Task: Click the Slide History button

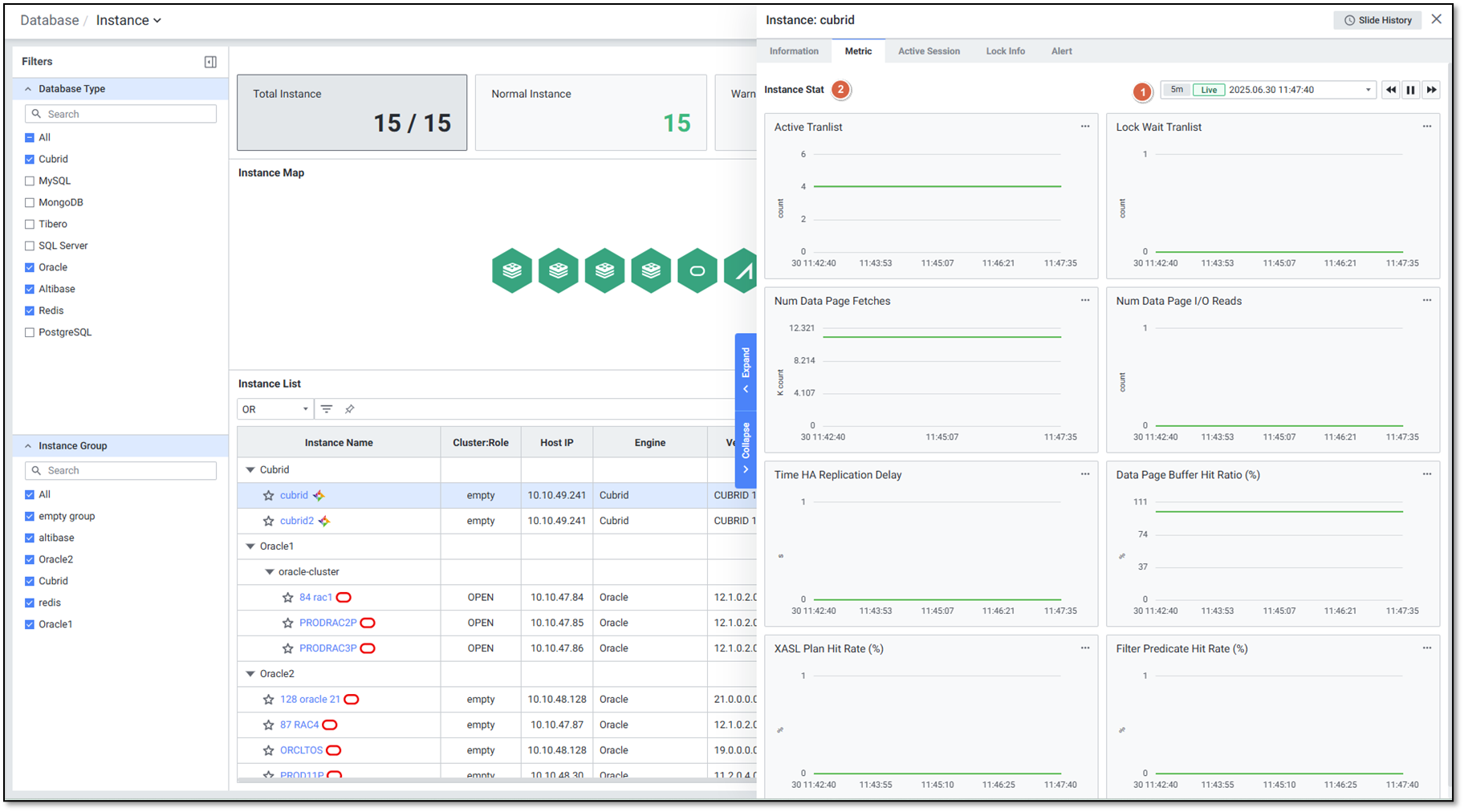Action: [1377, 20]
